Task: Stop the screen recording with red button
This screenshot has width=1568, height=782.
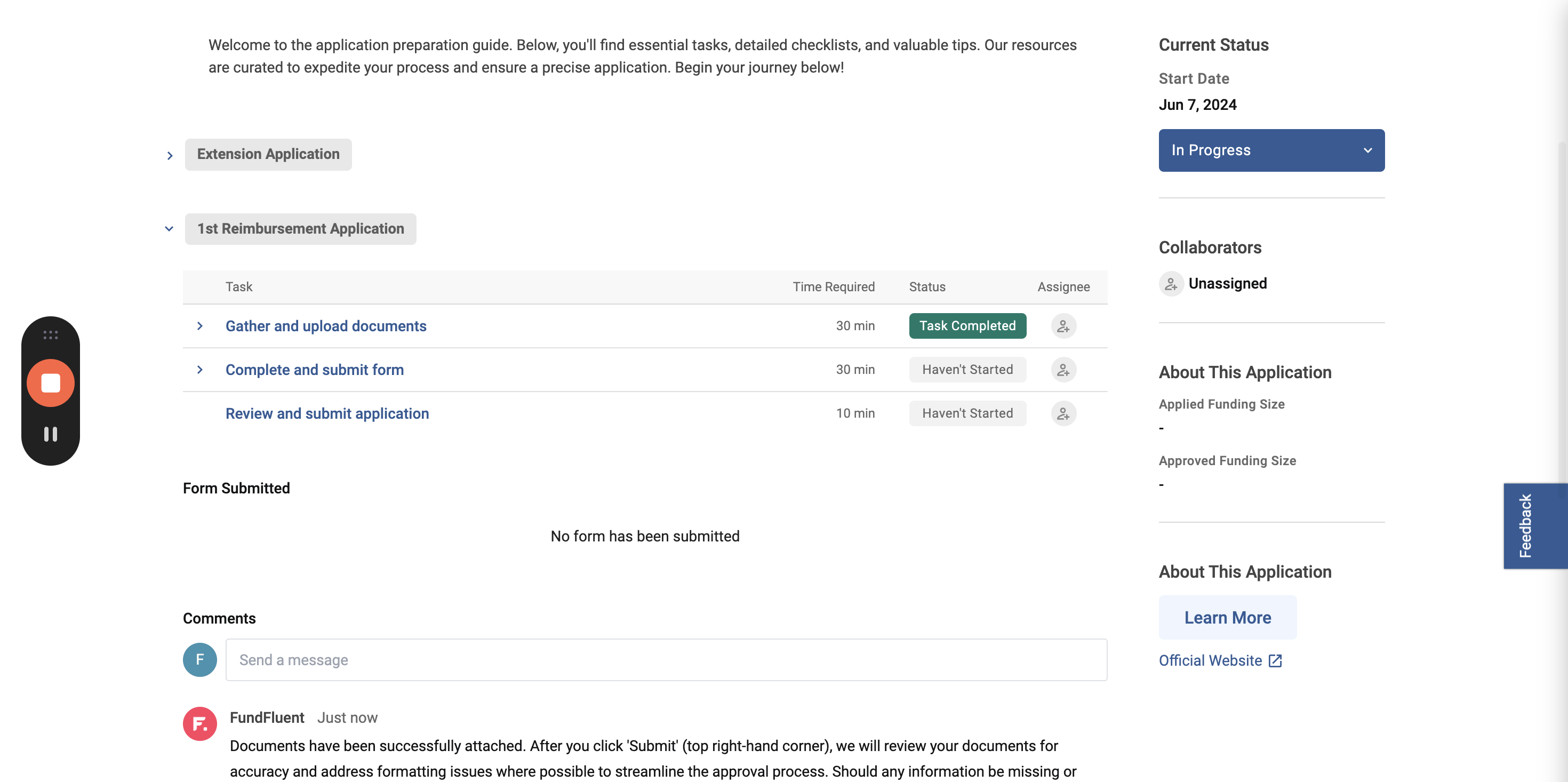Action: [x=51, y=383]
